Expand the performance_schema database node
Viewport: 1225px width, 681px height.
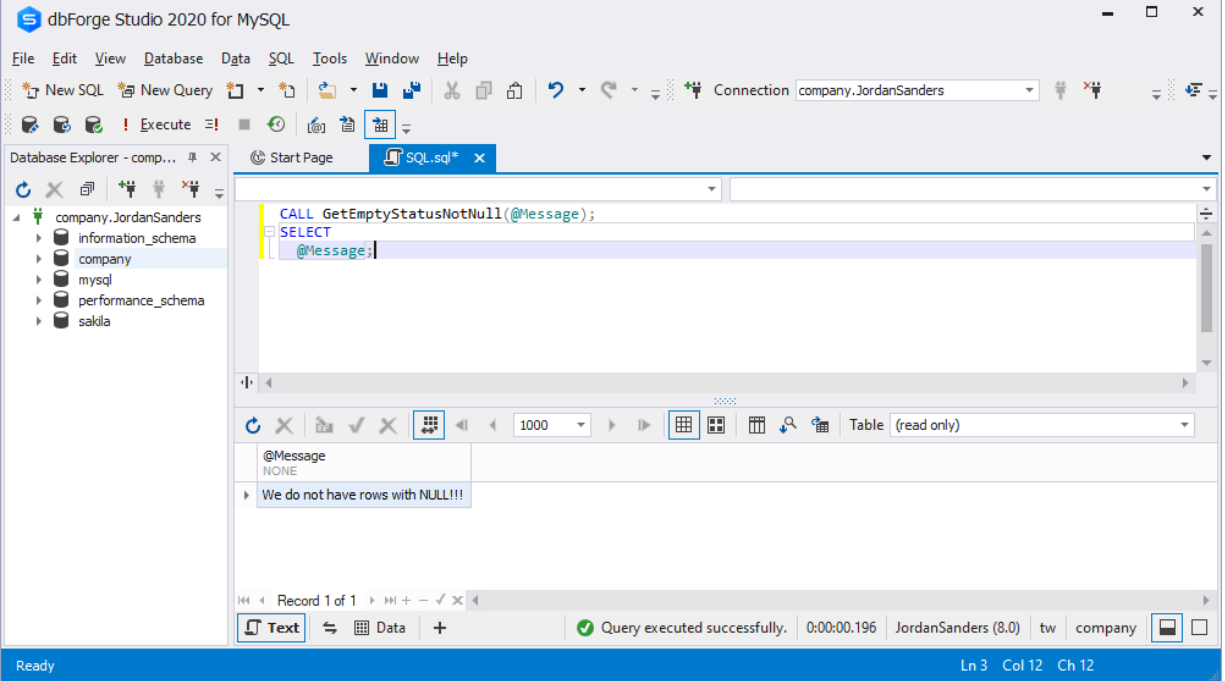coord(39,301)
